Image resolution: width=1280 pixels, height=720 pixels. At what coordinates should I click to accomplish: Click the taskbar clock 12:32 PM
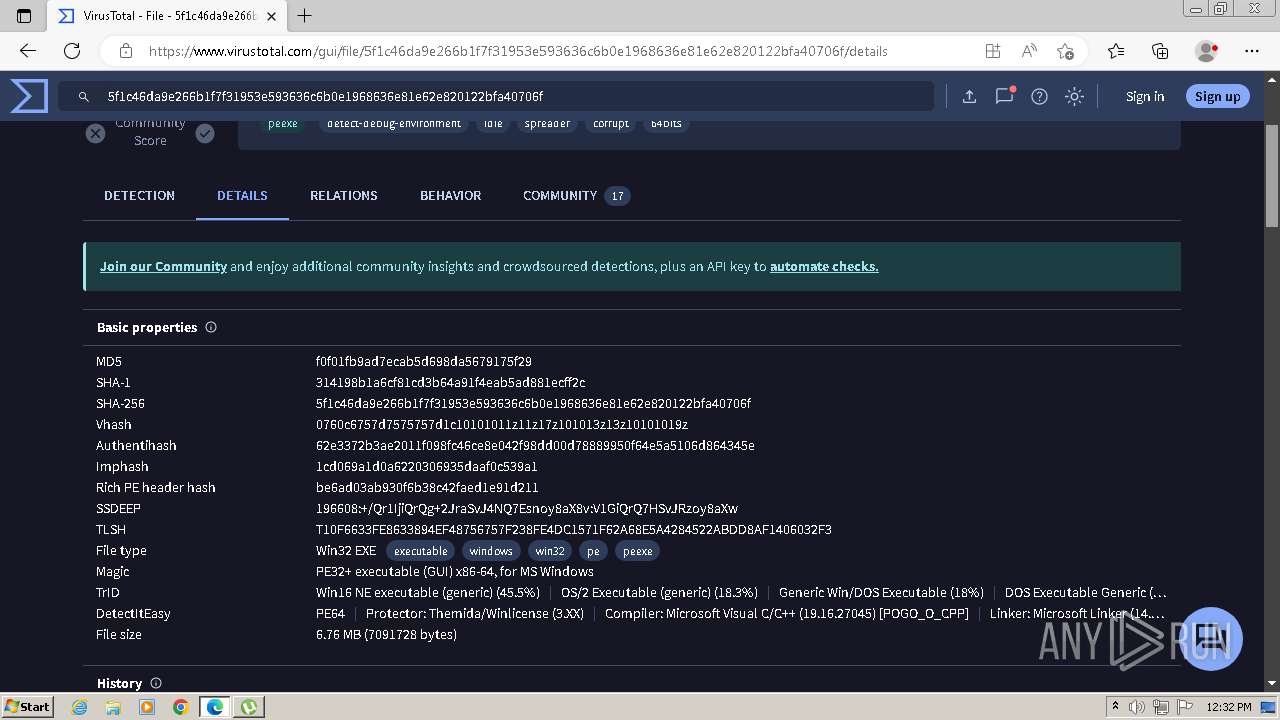click(1229, 707)
